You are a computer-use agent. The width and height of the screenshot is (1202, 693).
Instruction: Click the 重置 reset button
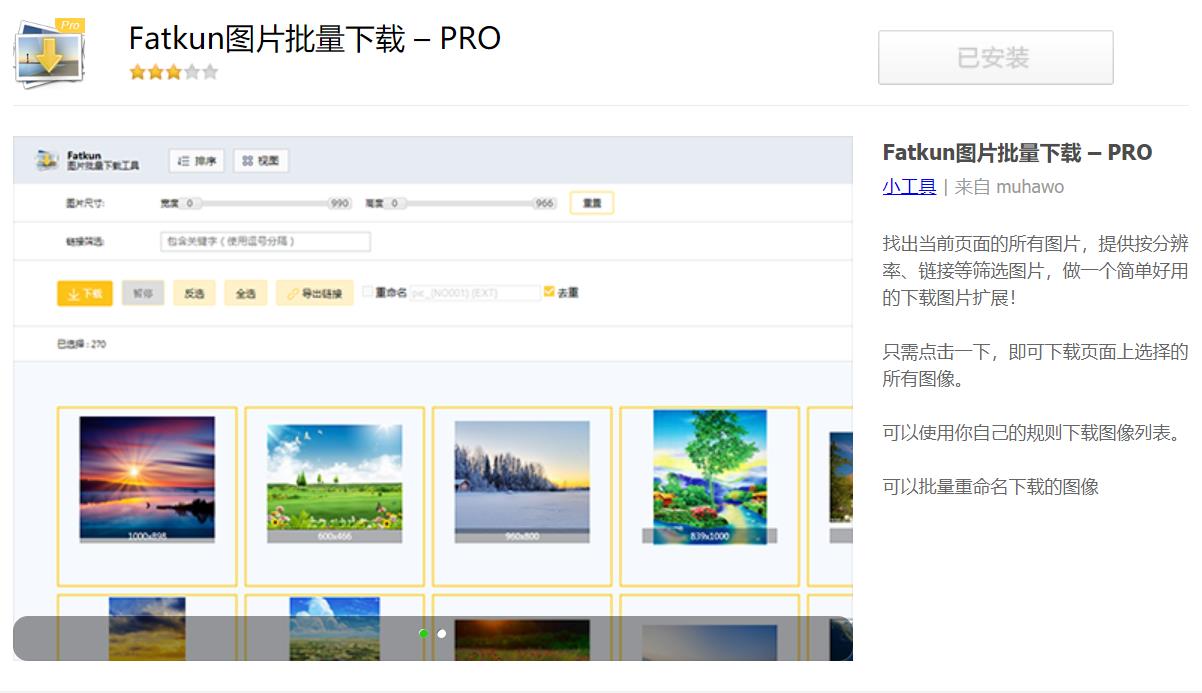pos(591,202)
